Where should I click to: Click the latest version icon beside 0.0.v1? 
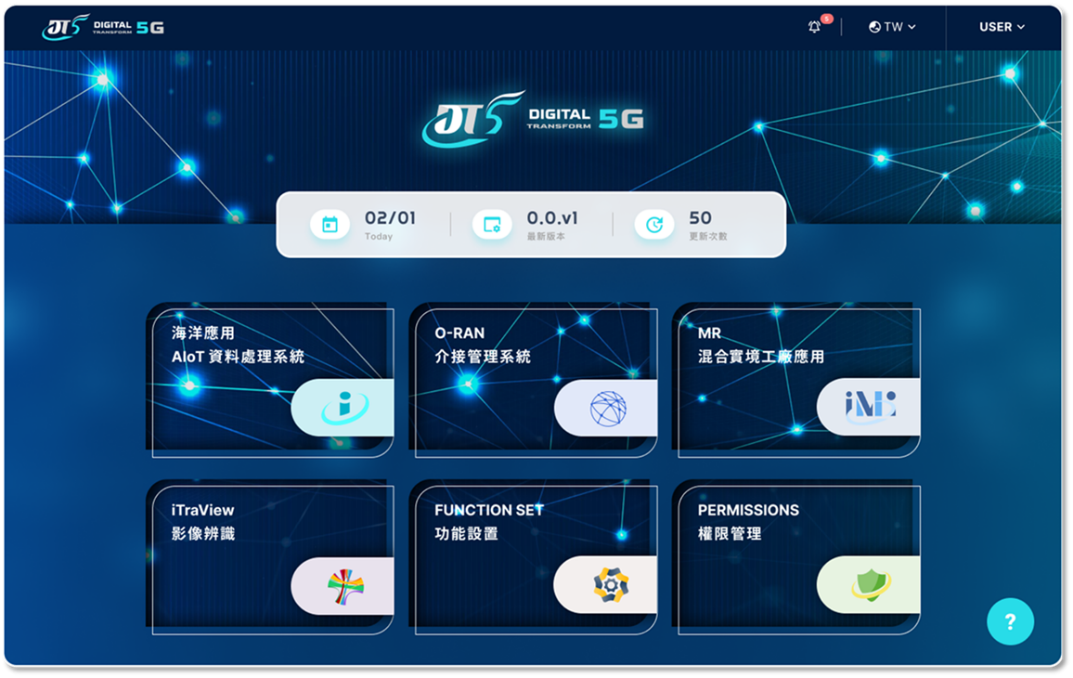click(492, 225)
